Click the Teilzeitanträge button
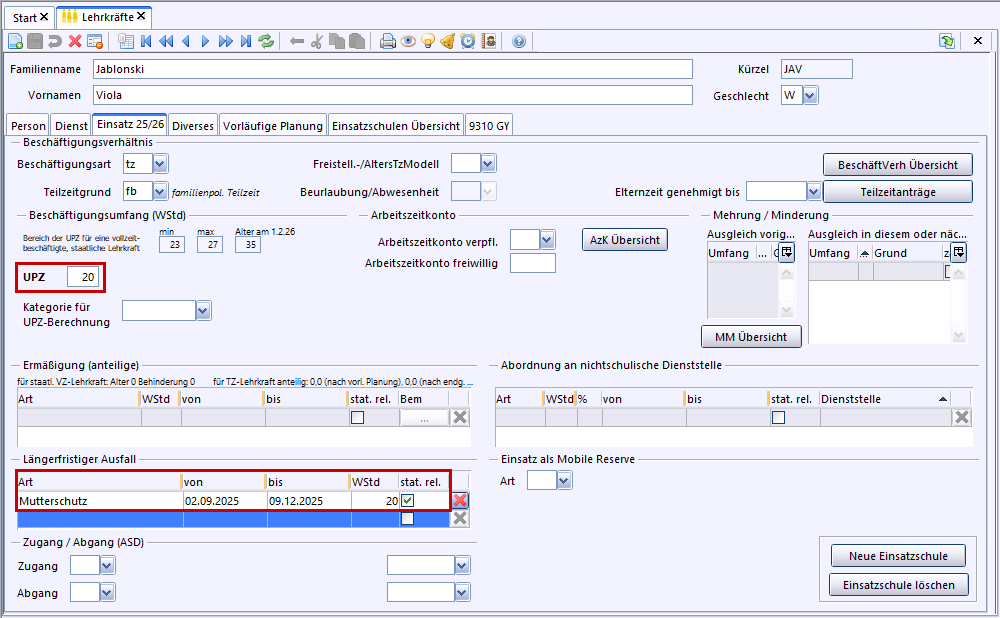This screenshot has width=1000, height=618. [x=897, y=191]
